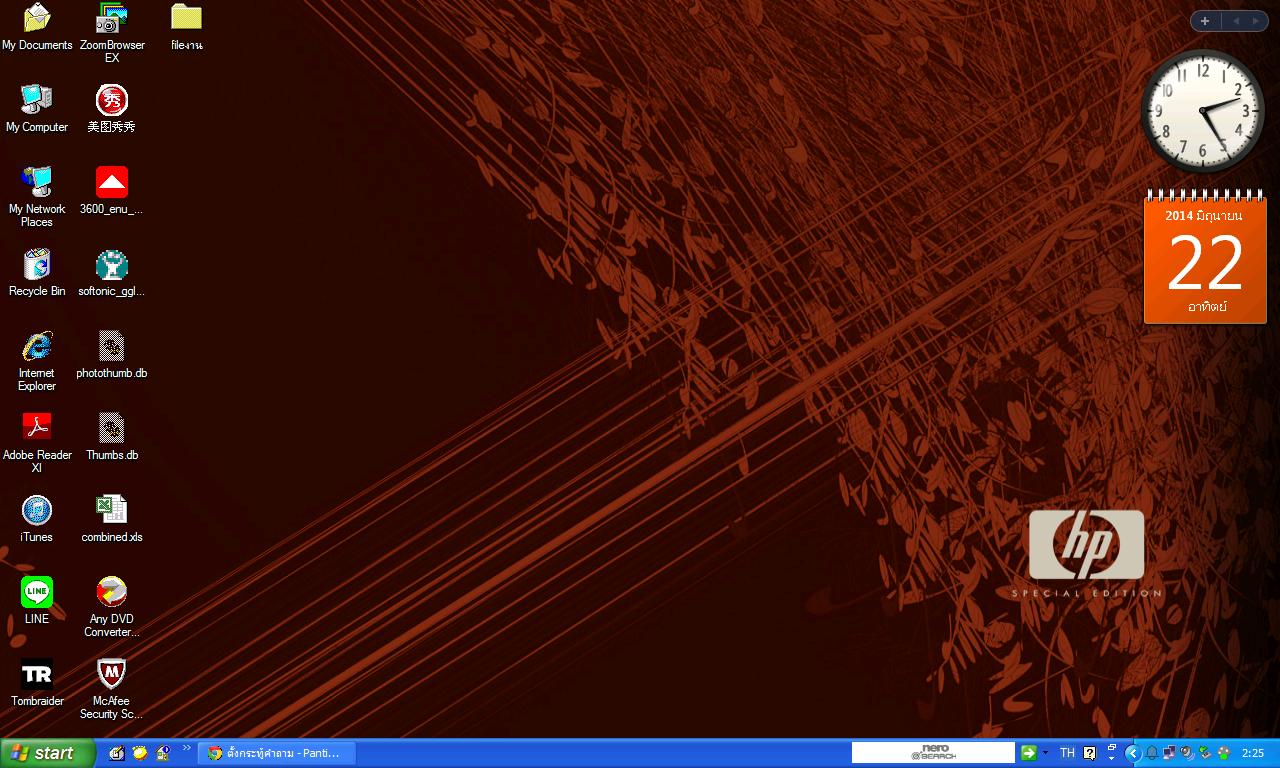Image resolution: width=1280 pixels, height=768 pixels.
Task: Open the My Documents desktop icon
Action: [x=37, y=27]
